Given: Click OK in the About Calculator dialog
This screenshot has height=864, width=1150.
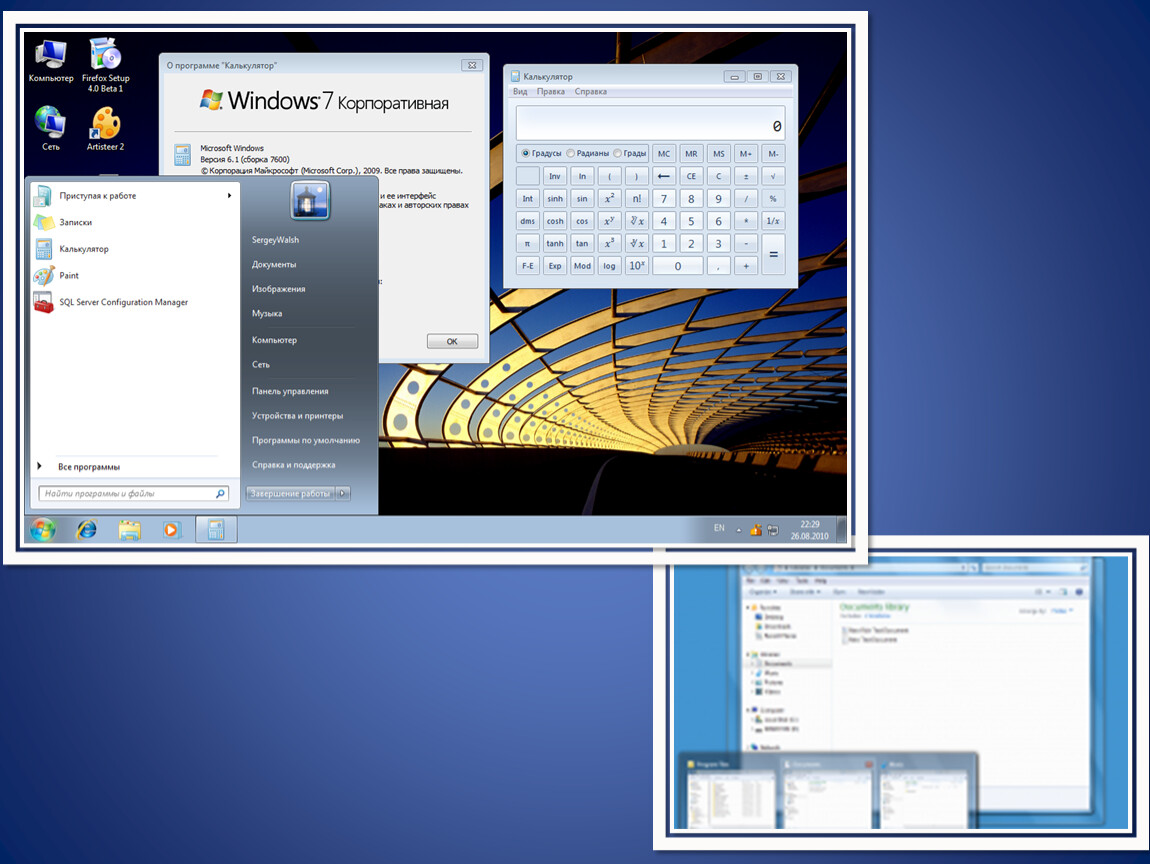Looking at the screenshot, I should [x=452, y=341].
